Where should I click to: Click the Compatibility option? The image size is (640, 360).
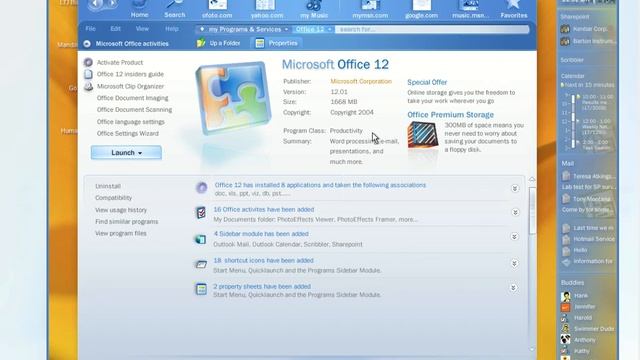113,198
